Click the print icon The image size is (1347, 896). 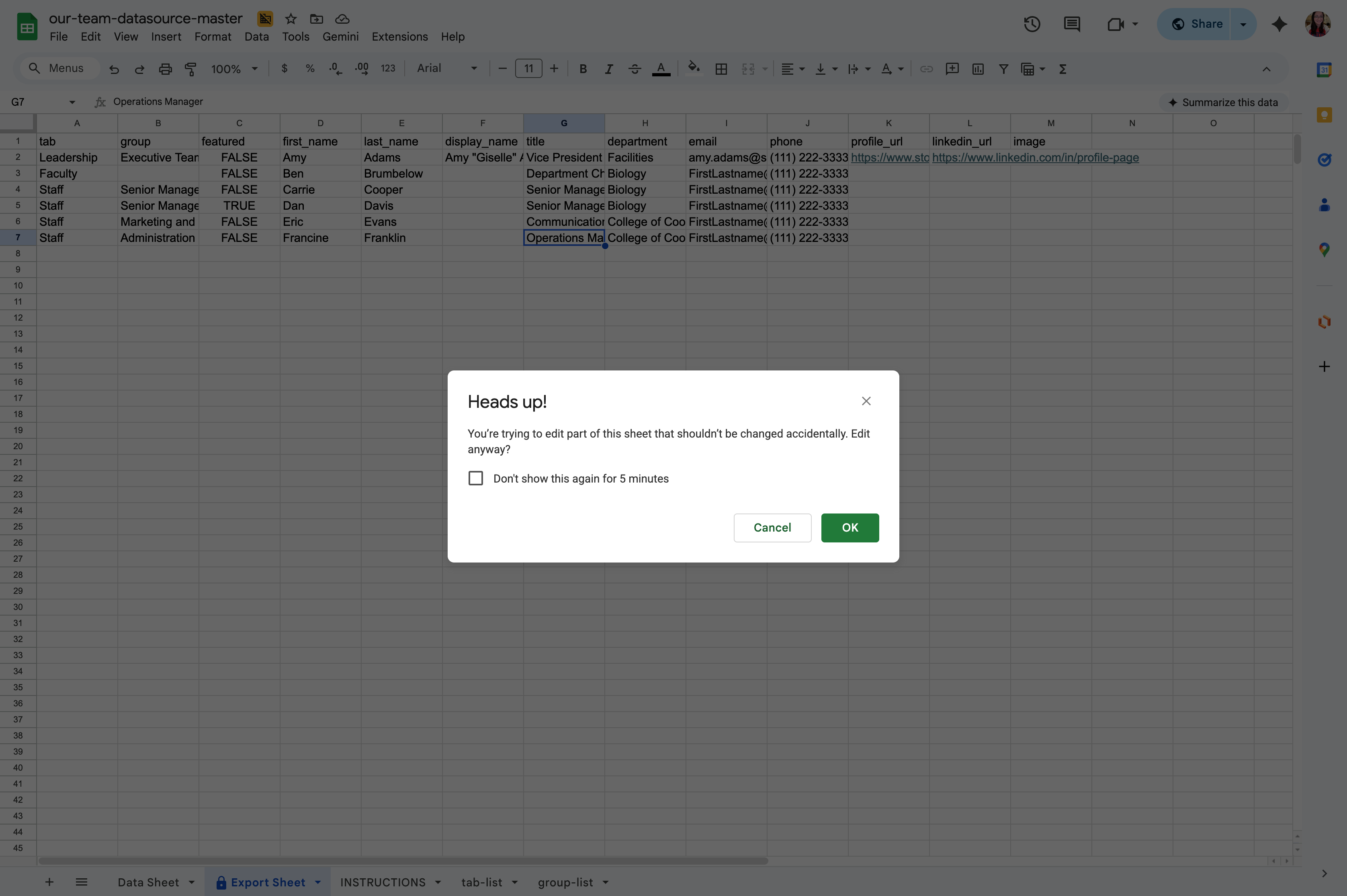tap(165, 69)
